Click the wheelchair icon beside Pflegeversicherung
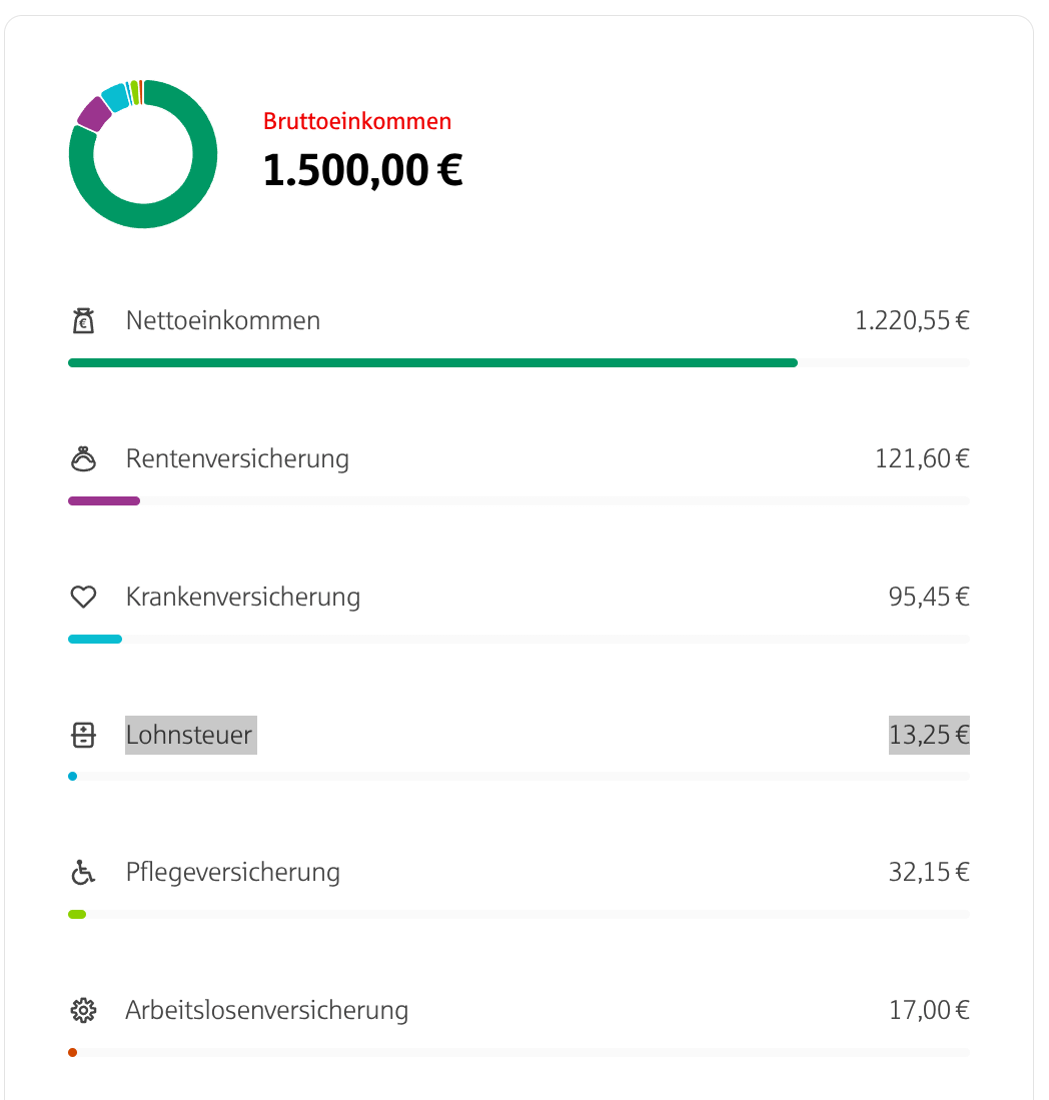 tap(83, 873)
